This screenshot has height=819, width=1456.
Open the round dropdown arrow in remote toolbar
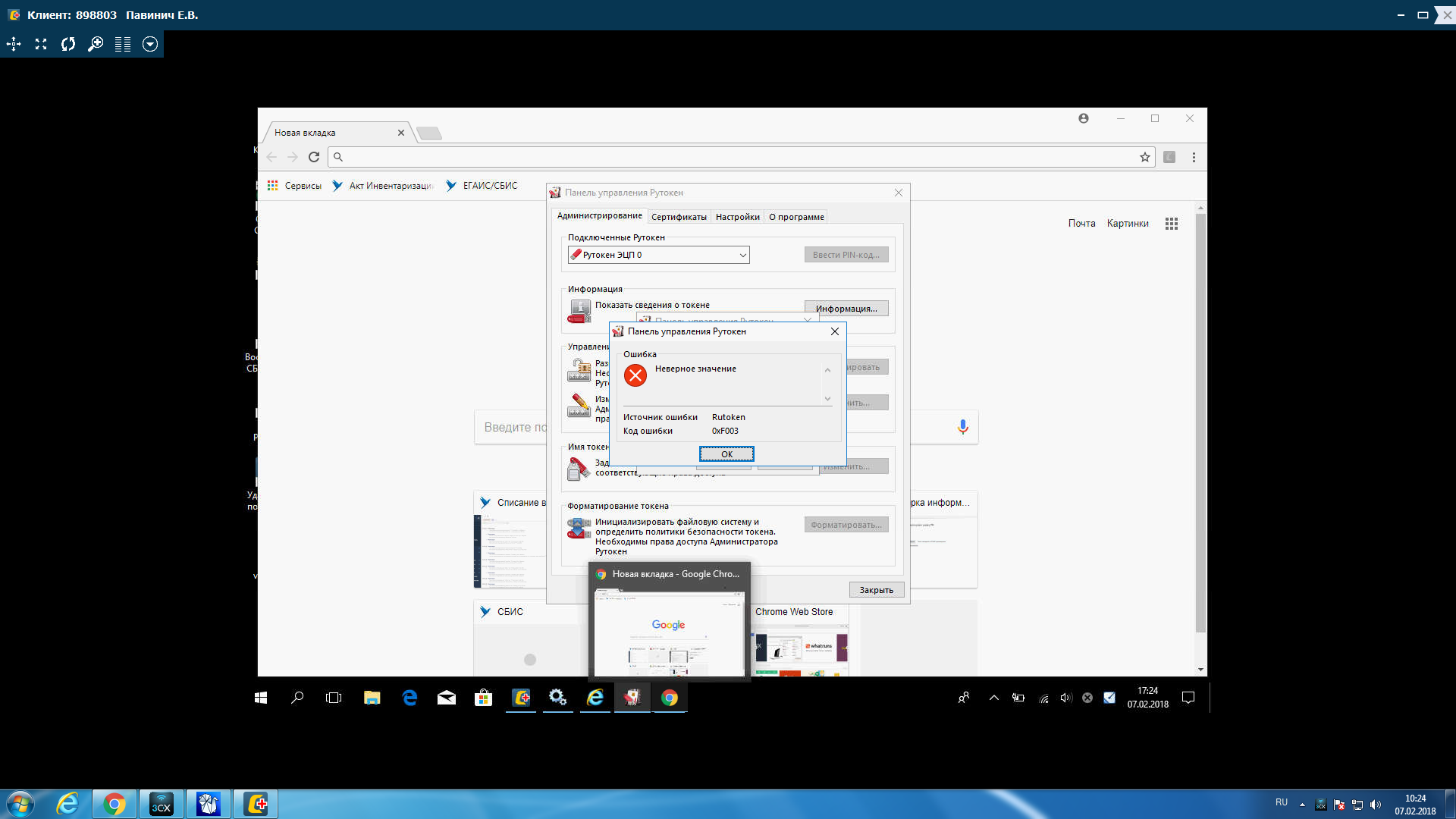coord(150,44)
